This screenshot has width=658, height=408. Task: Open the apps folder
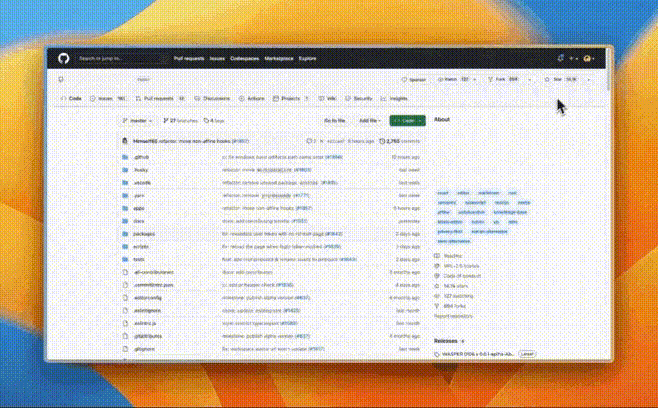coord(139,209)
